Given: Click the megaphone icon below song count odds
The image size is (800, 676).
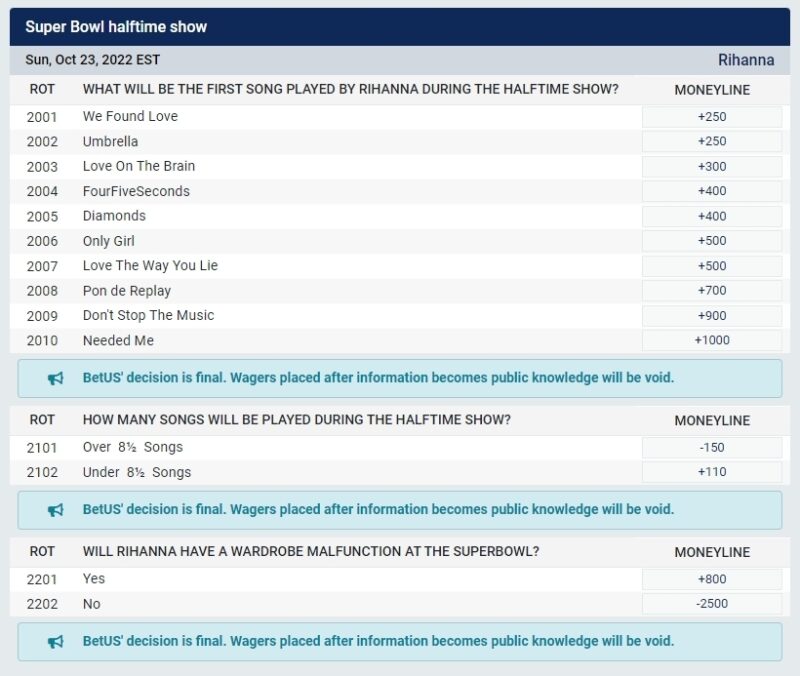Looking at the screenshot, I should point(56,509).
